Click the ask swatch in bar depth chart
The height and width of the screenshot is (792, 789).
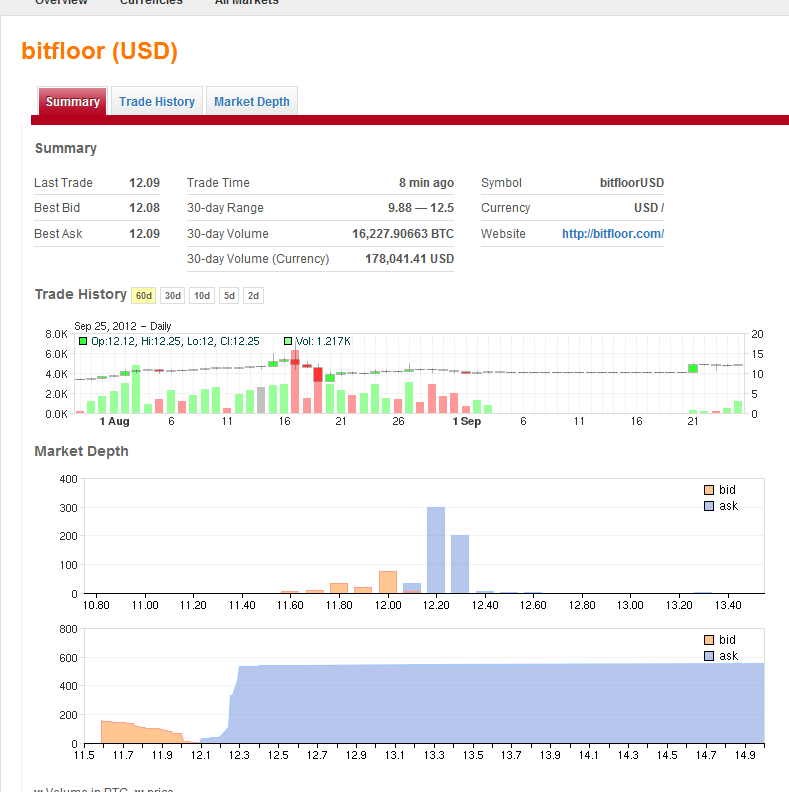[709, 506]
